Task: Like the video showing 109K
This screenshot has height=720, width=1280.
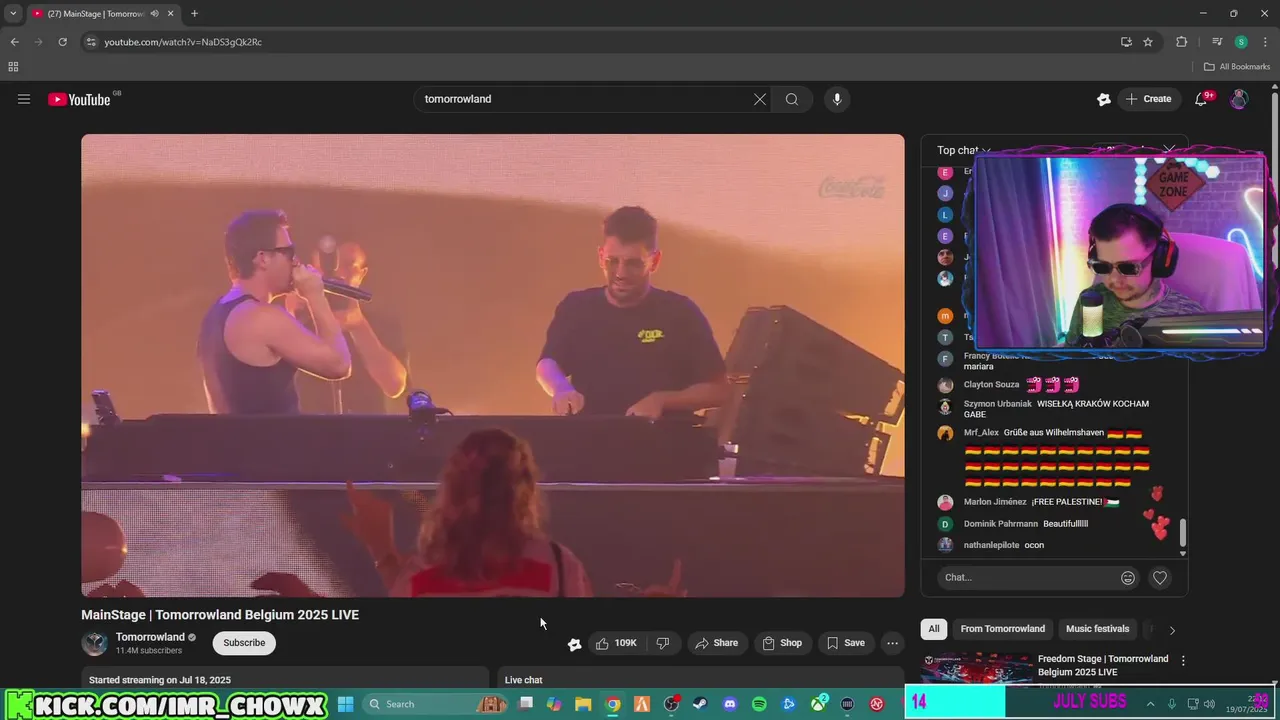Action: [x=616, y=643]
